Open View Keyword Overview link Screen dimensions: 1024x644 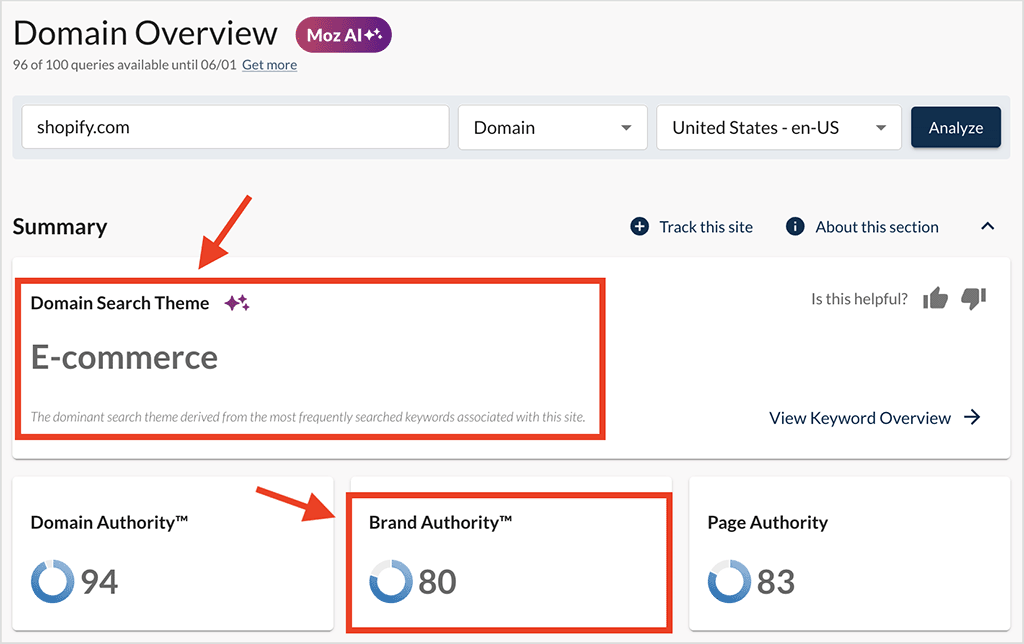(859, 418)
